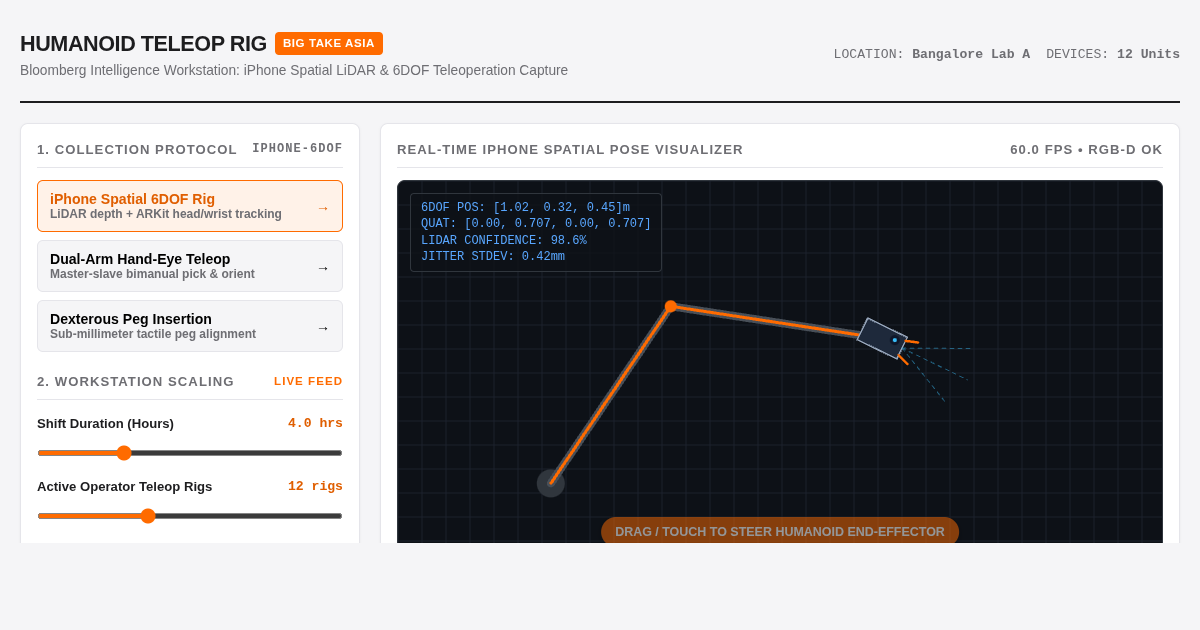Screen dimensions: 1200x630
Task: Adjust the Shift Duration slider
Action: pos(190,453)
